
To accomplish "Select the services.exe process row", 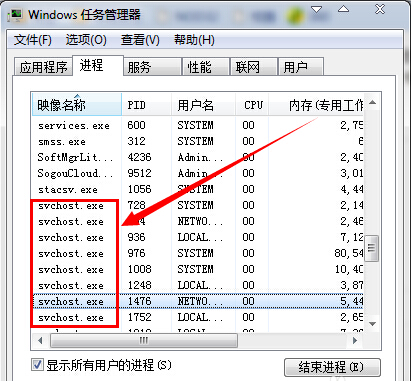I will pyautogui.click(x=199, y=125).
